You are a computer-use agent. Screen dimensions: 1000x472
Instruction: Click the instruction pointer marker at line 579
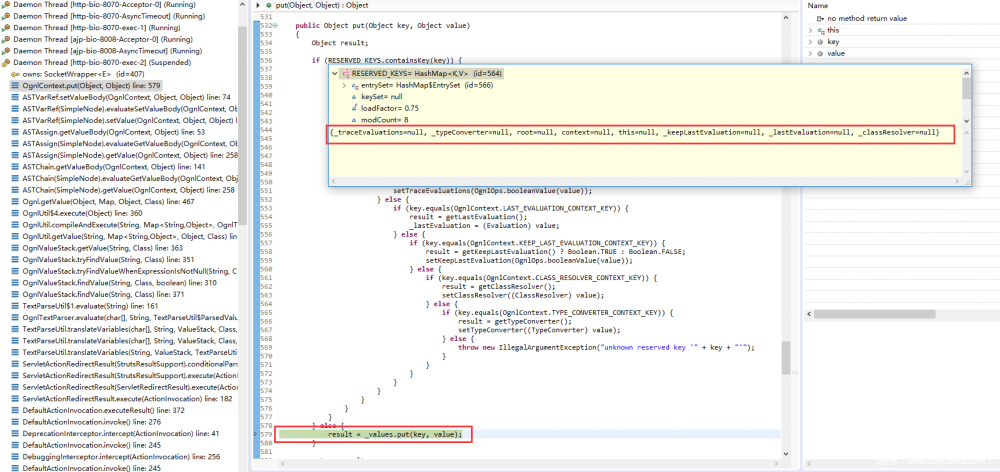256,434
